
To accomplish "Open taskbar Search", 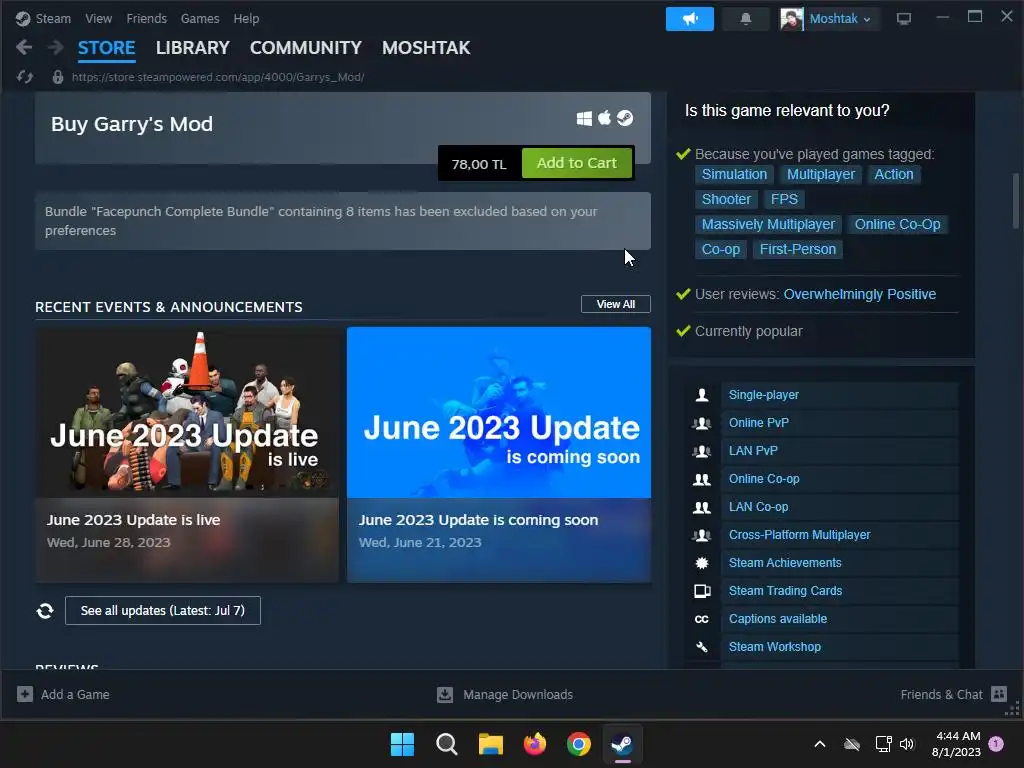I will pyautogui.click(x=447, y=744).
